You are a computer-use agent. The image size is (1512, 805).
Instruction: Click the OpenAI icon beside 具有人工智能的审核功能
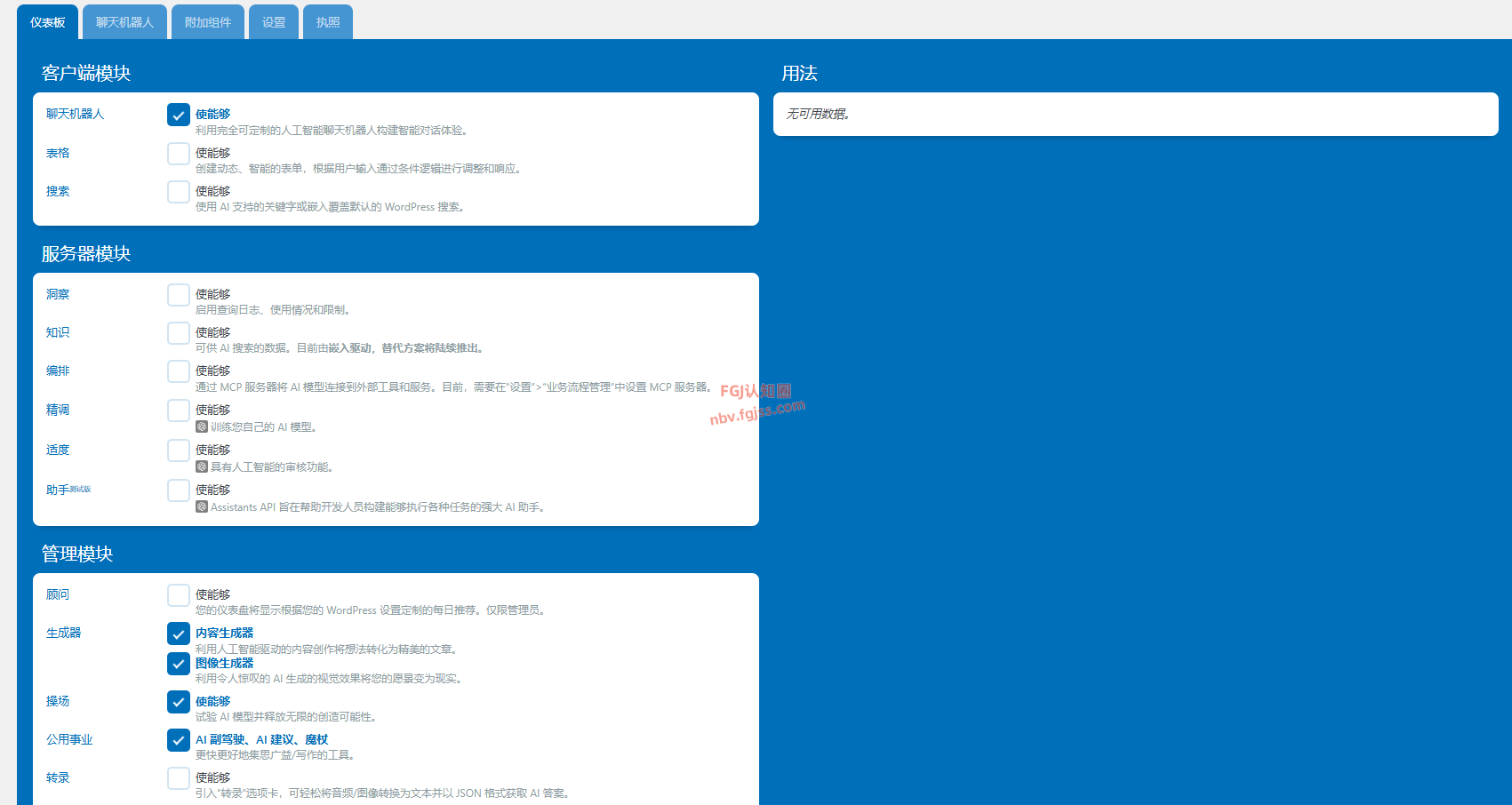pyautogui.click(x=202, y=467)
